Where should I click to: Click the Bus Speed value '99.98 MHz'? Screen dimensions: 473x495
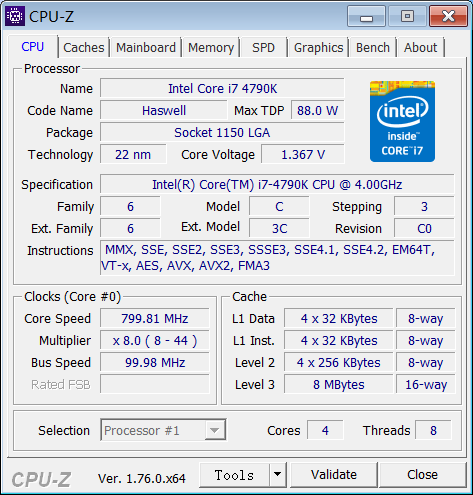tap(155, 363)
